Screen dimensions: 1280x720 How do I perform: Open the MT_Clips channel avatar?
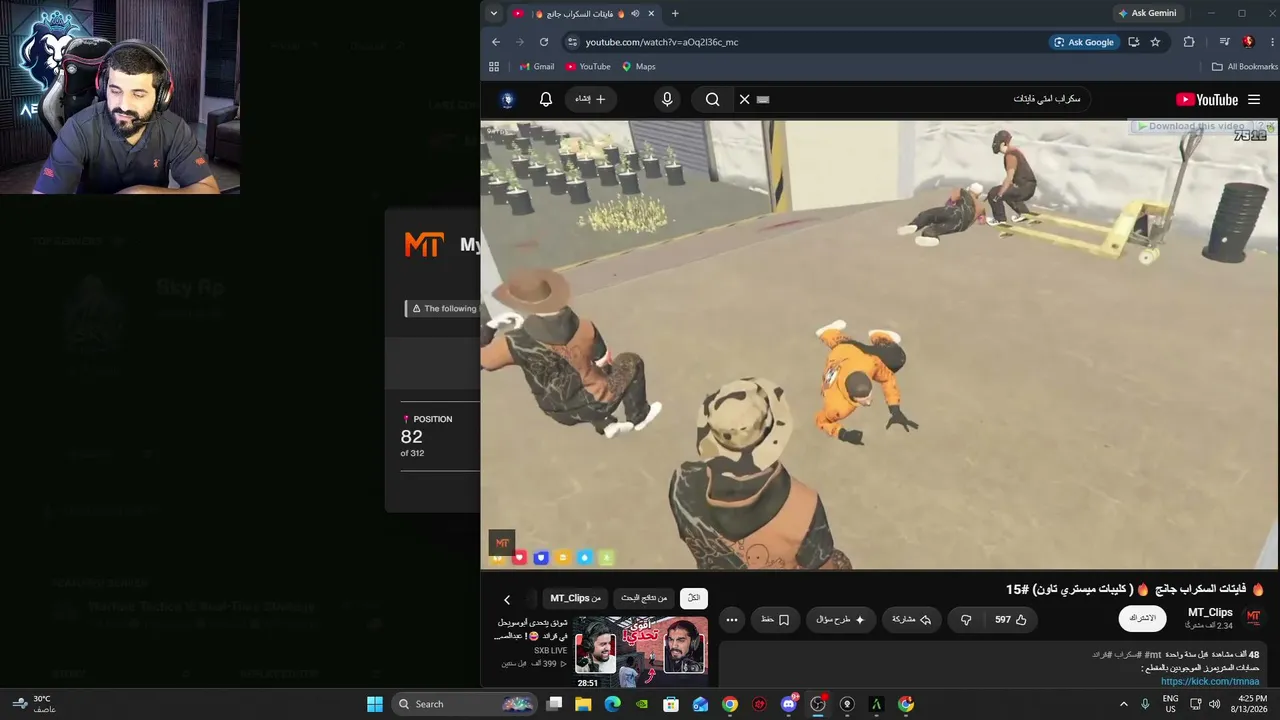[1254, 618]
